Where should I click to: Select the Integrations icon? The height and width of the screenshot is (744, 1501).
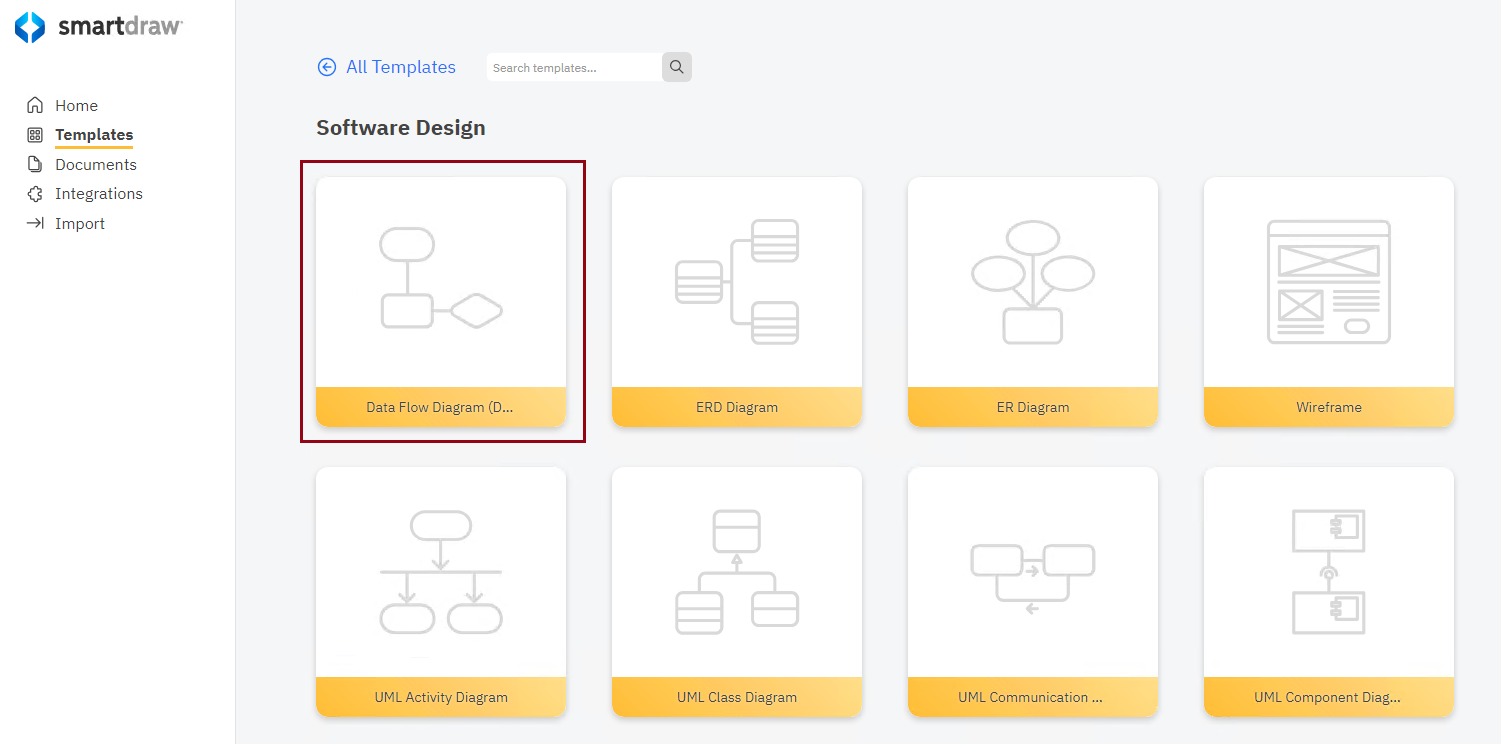pos(34,193)
